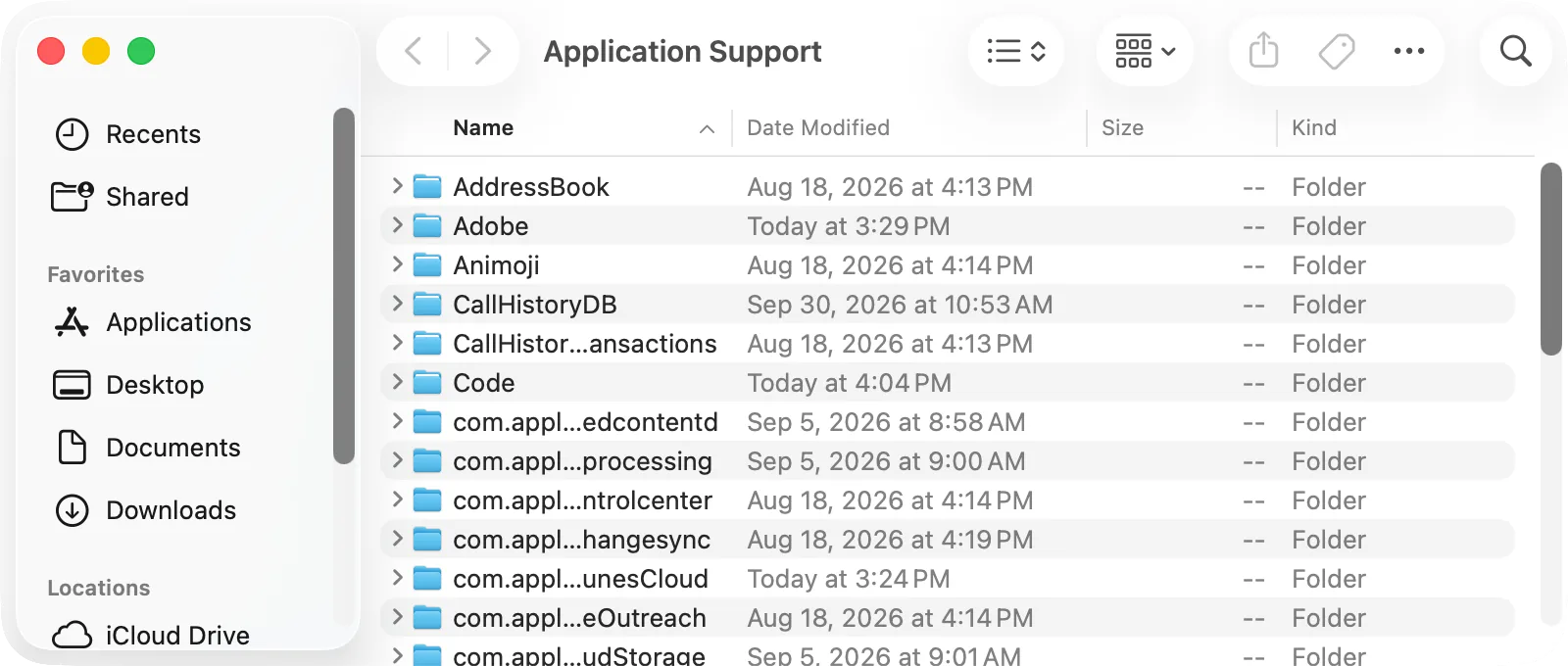Viewport: 1568px width, 666px height.
Task: Select the com.appl...udStorage folder name
Action: (x=579, y=656)
